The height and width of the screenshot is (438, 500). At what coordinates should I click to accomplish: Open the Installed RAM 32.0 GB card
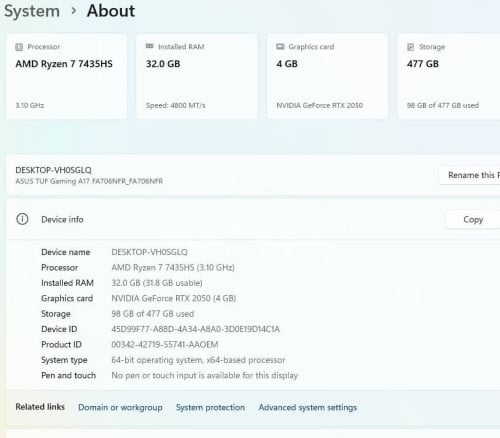point(197,76)
